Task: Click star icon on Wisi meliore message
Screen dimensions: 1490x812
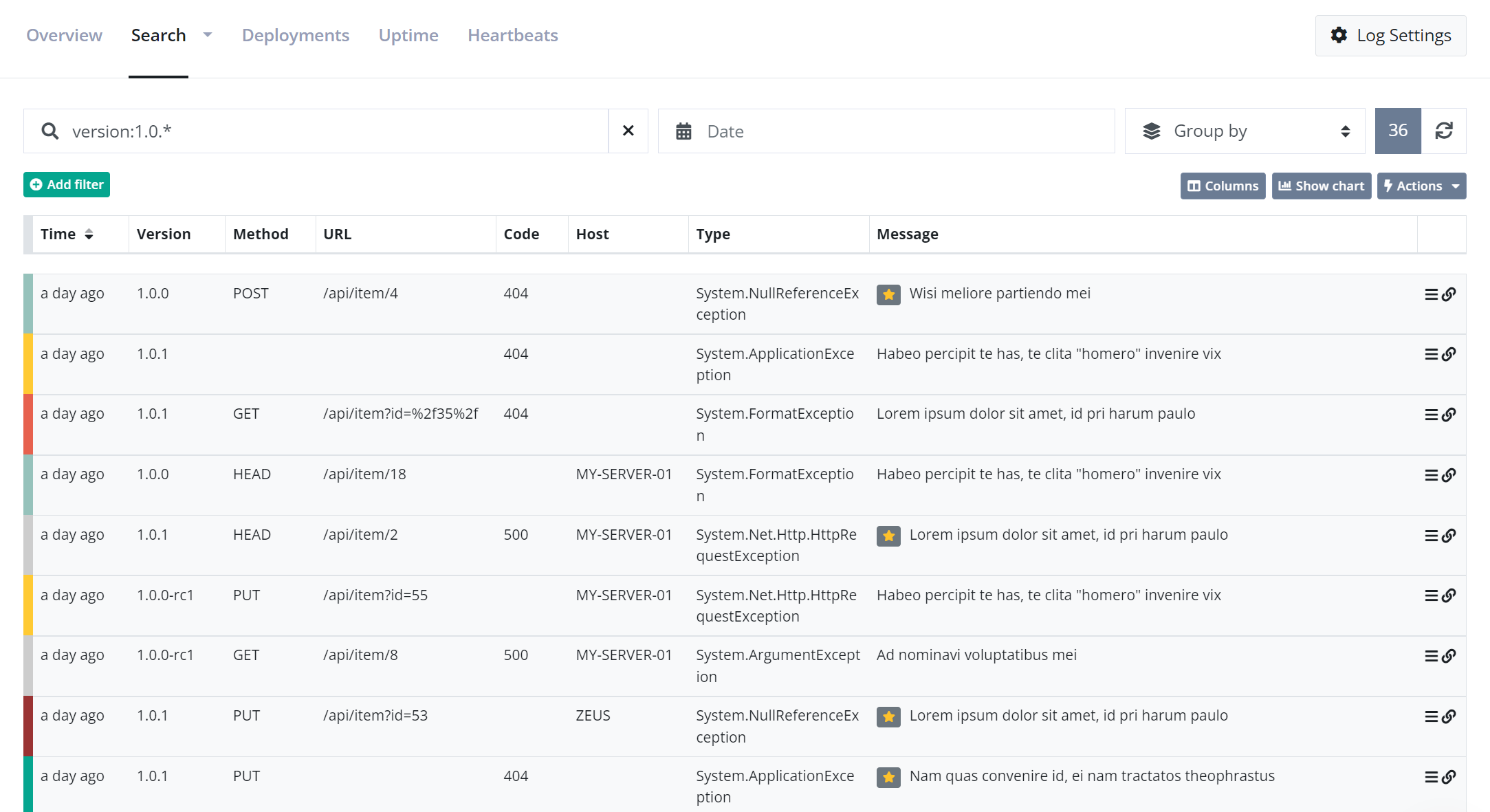Action: [x=888, y=294]
